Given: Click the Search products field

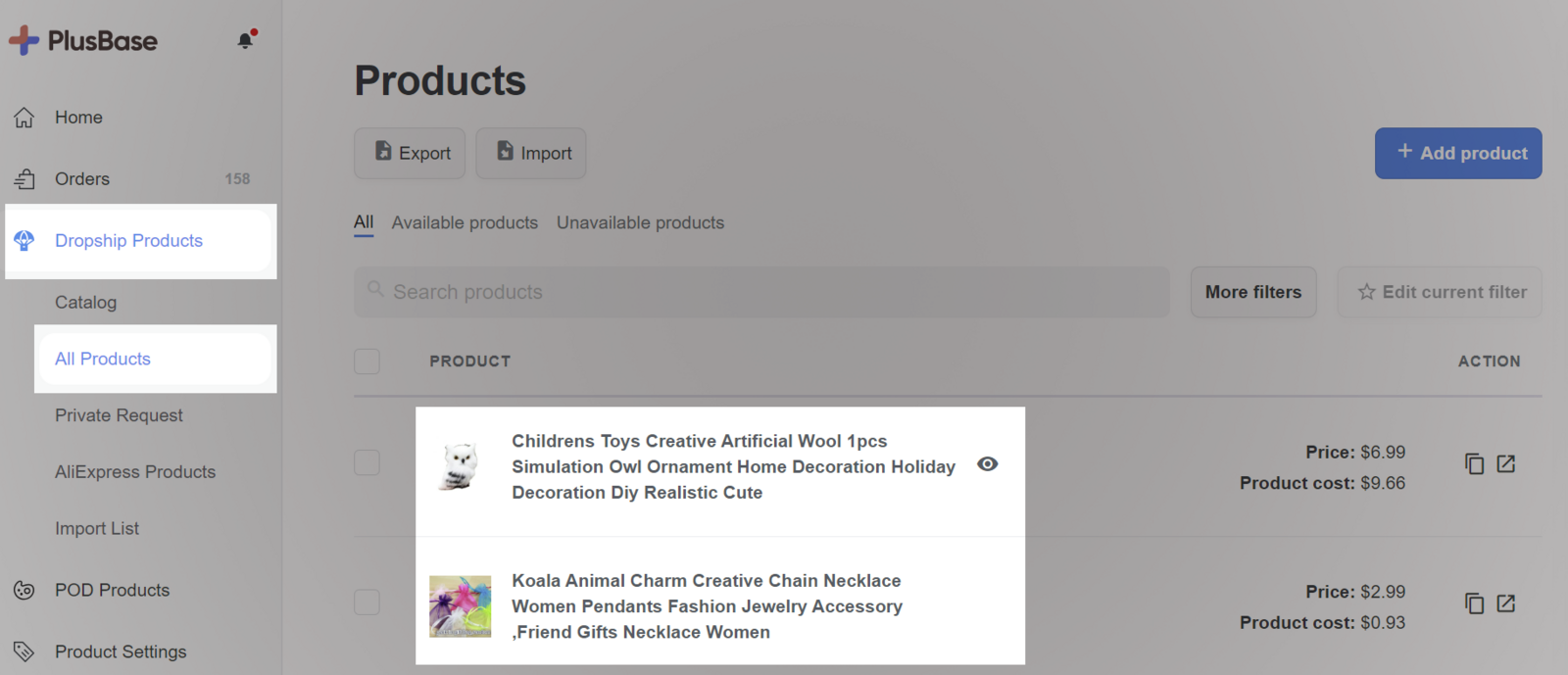Looking at the screenshot, I should pyautogui.click(x=761, y=292).
